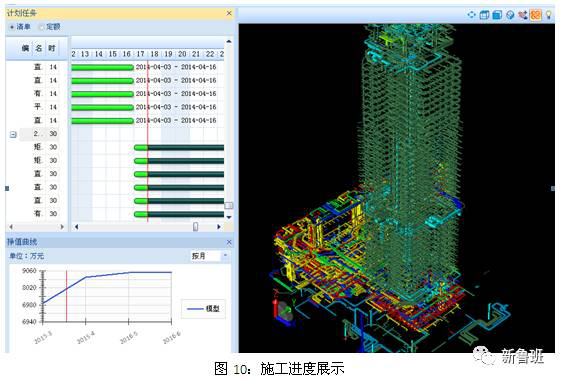
Task: Click task list left scroll arrow
Action: (11, 226)
